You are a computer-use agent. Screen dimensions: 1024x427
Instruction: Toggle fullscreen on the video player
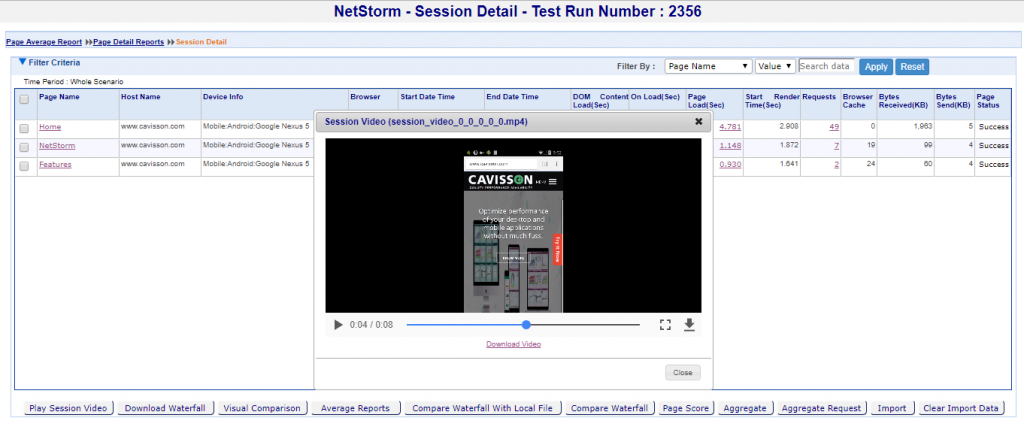[x=665, y=324]
